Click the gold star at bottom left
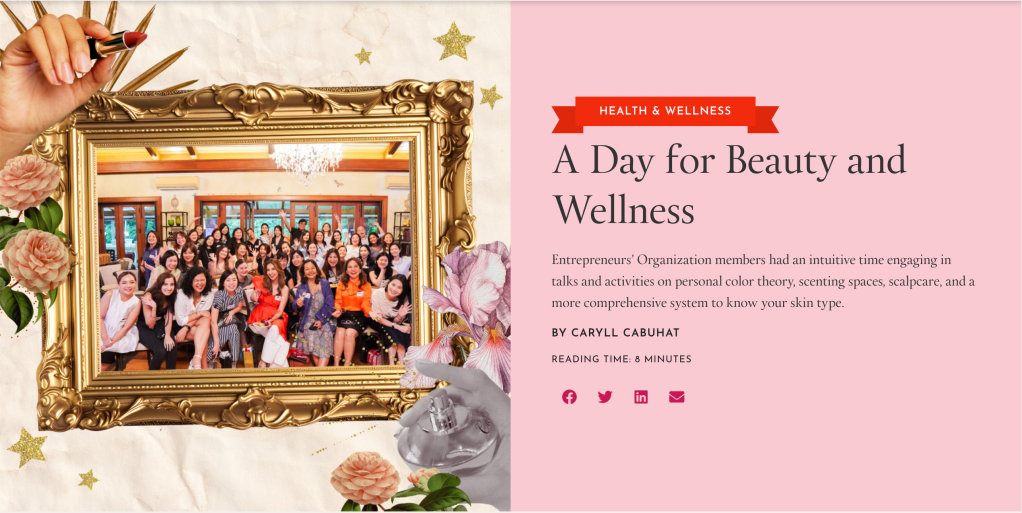 tap(27, 447)
